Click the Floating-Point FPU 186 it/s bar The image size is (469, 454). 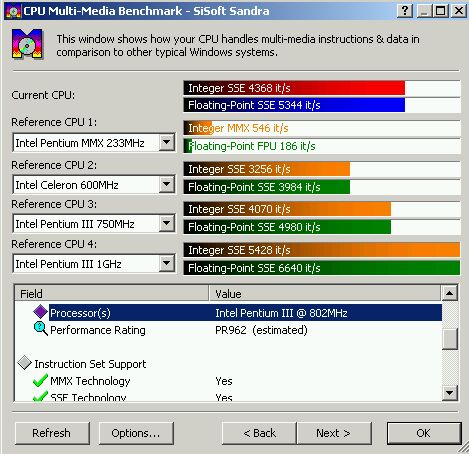322,146
